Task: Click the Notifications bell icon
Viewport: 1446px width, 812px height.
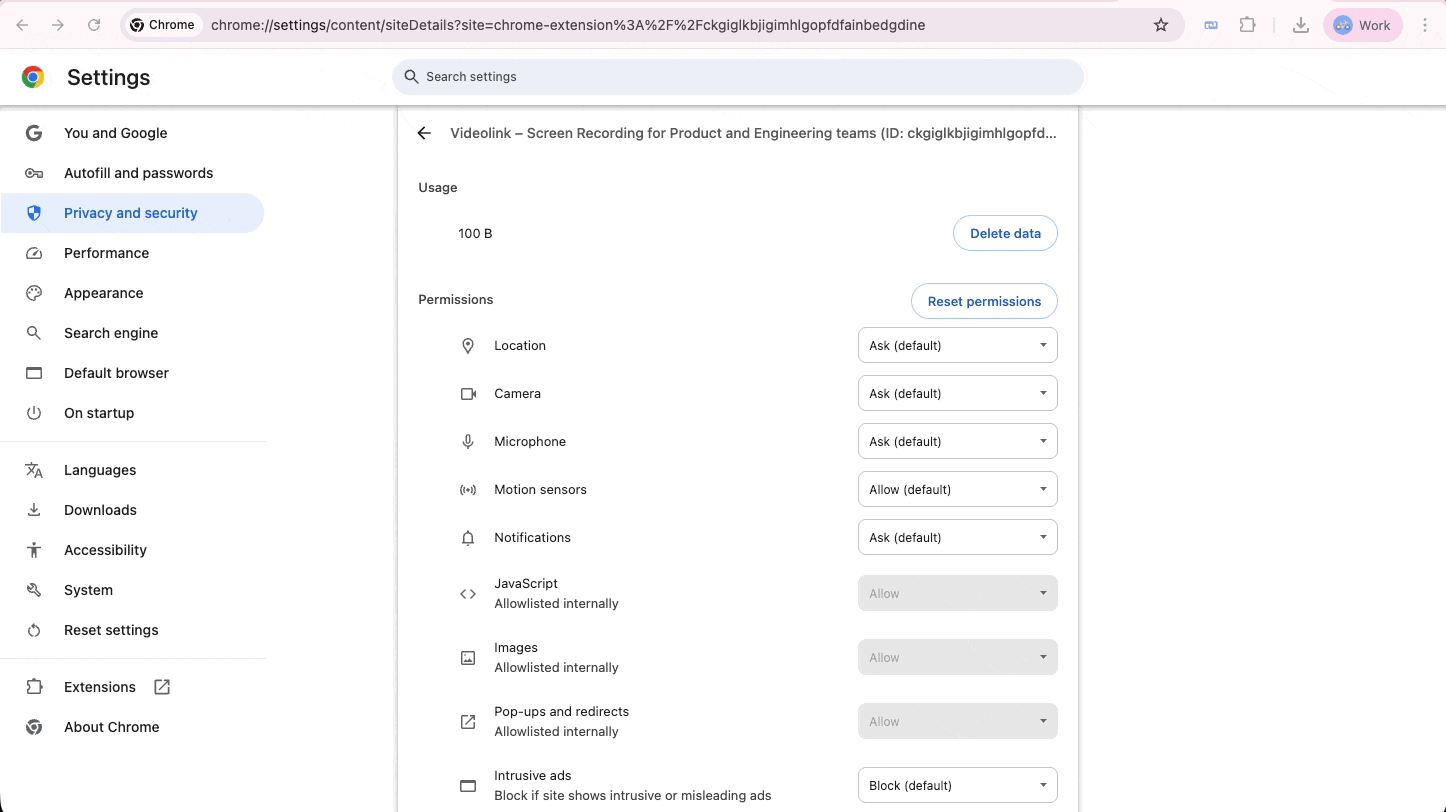Action: [467, 537]
